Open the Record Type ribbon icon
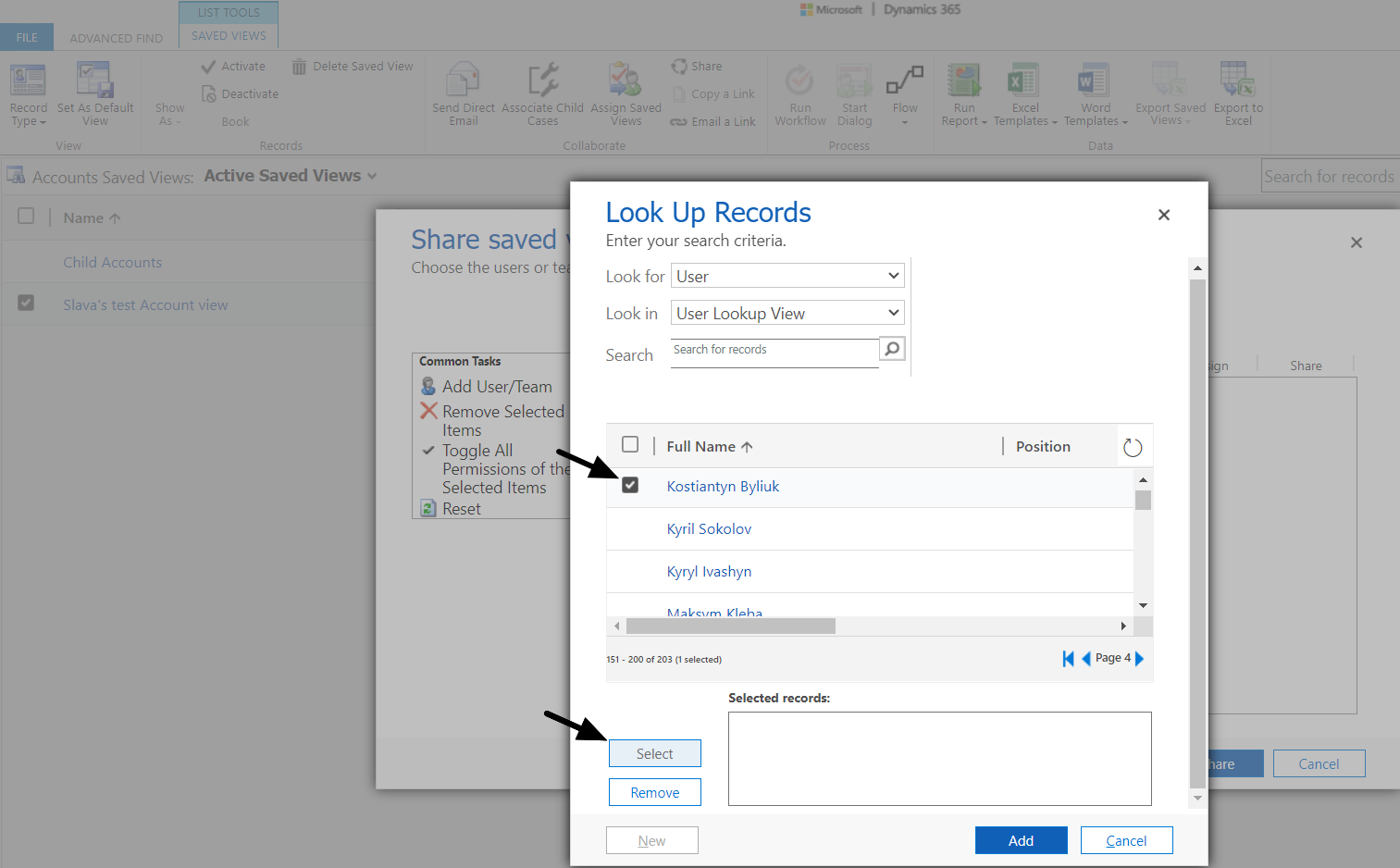This screenshot has width=1400, height=868. pyautogui.click(x=28, y=81)
